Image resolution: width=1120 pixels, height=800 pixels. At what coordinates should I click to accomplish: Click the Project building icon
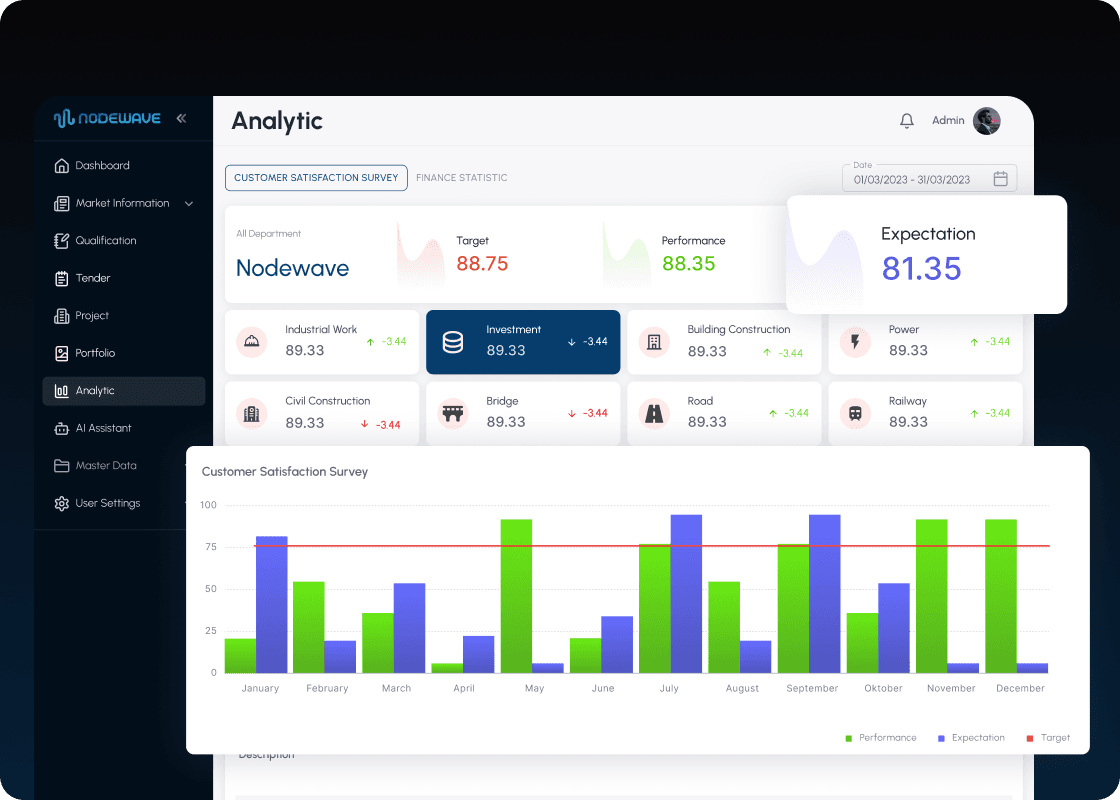pyautogui.click(x=61, y=316)
